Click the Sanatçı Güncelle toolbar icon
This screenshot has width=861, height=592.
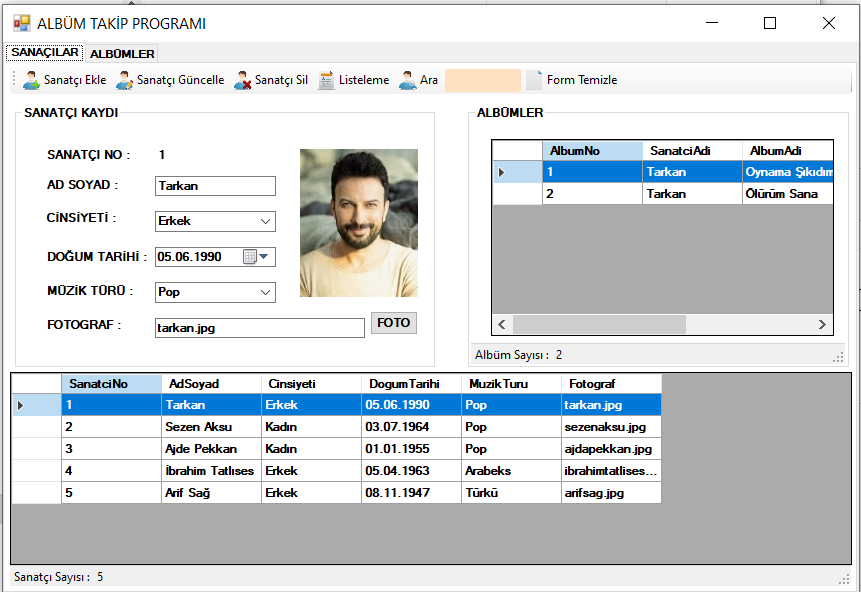[x=125, y=81]
